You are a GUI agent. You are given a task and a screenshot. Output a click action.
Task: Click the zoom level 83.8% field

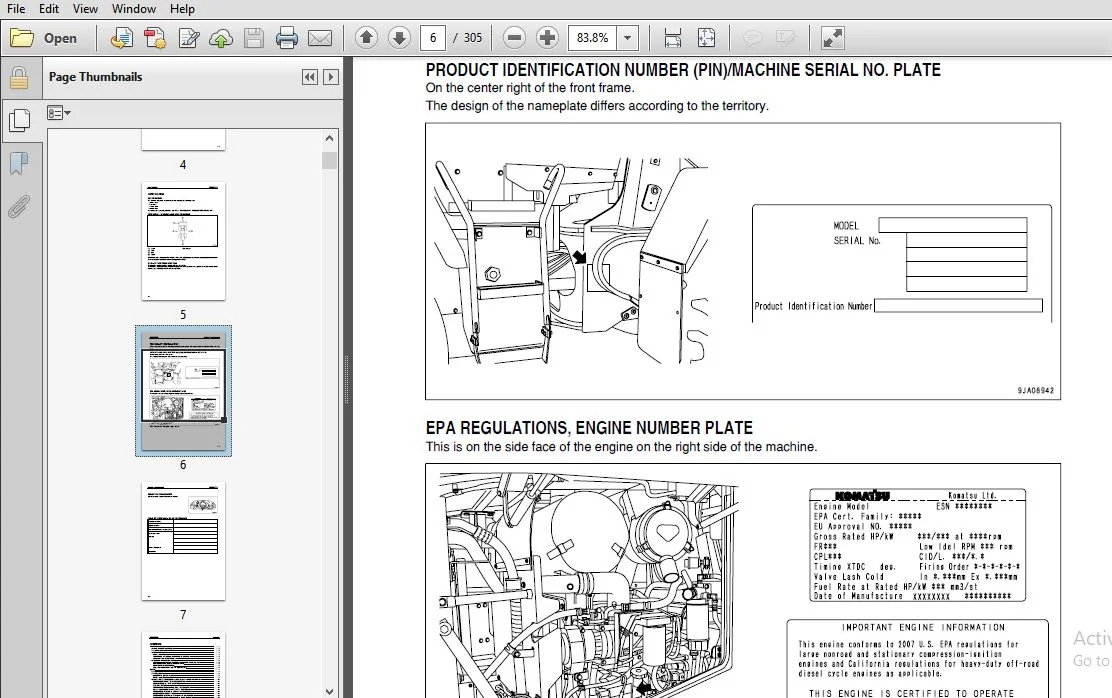(593, 38)
